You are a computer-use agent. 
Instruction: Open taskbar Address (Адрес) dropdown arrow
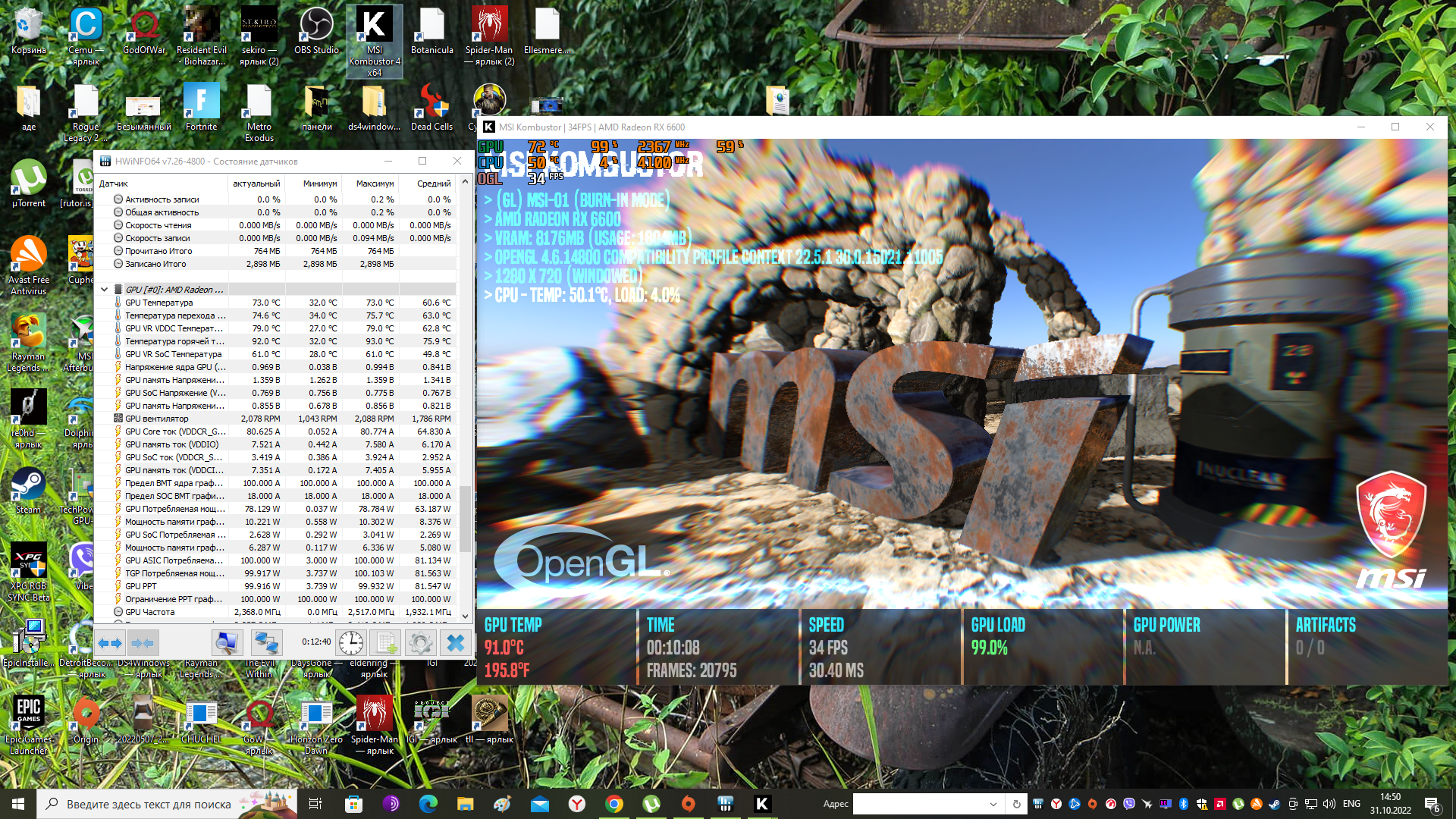tap(993, 804)
